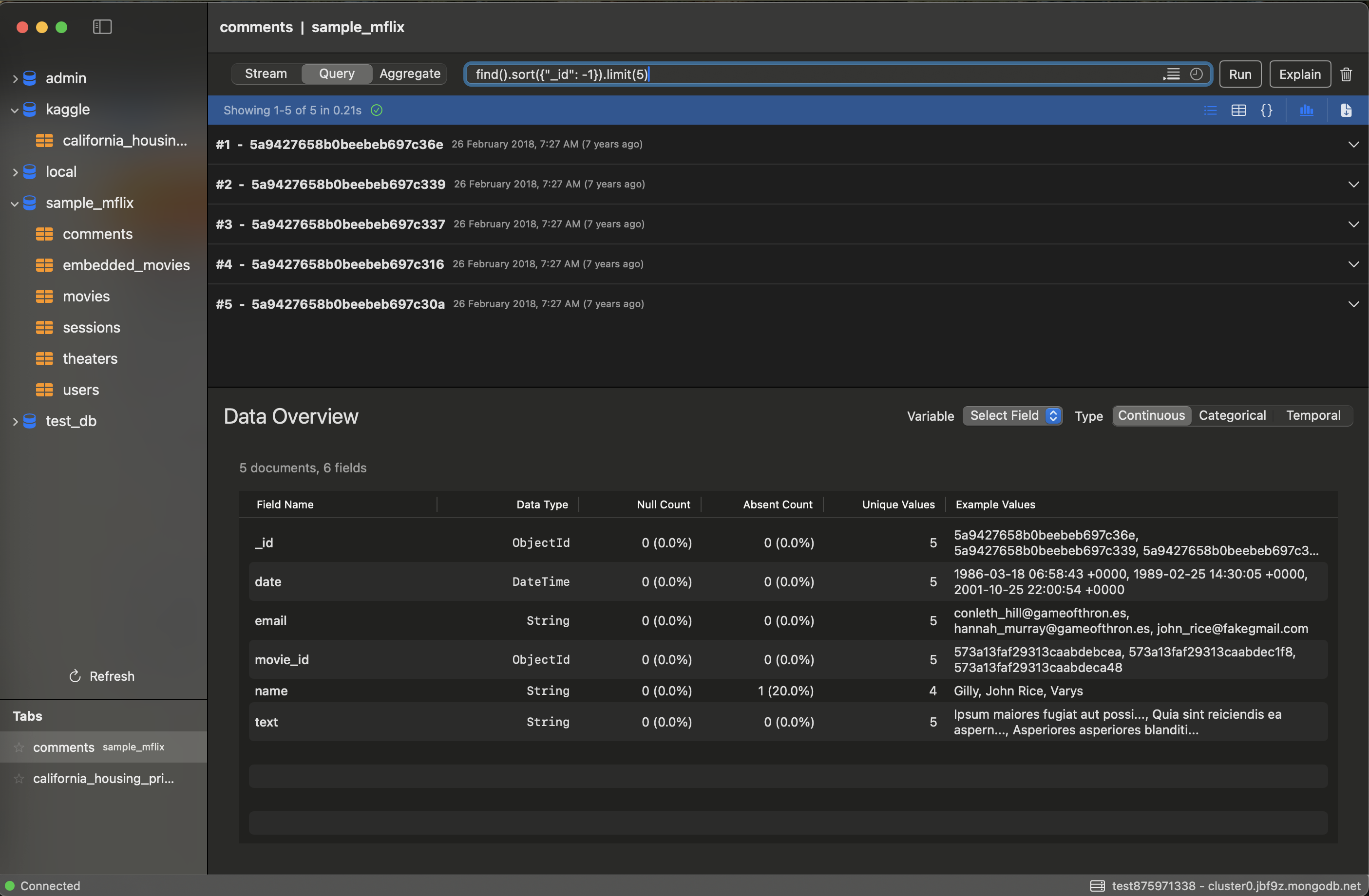Select Continuous variable type

[x=1151, y=415]
